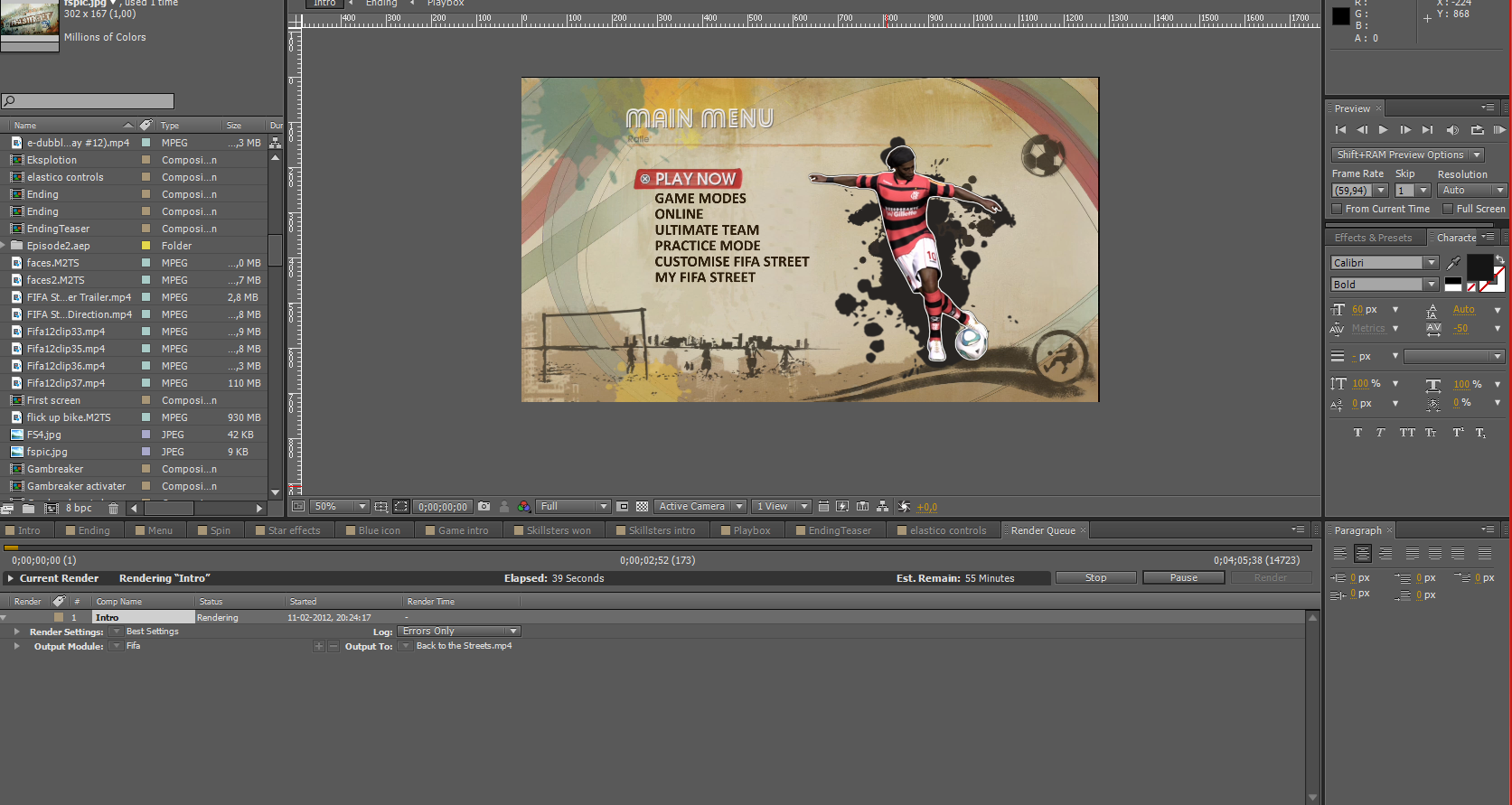Play the composition preview
This screenshot has width=1512, height=805.
coord(1384,130)
